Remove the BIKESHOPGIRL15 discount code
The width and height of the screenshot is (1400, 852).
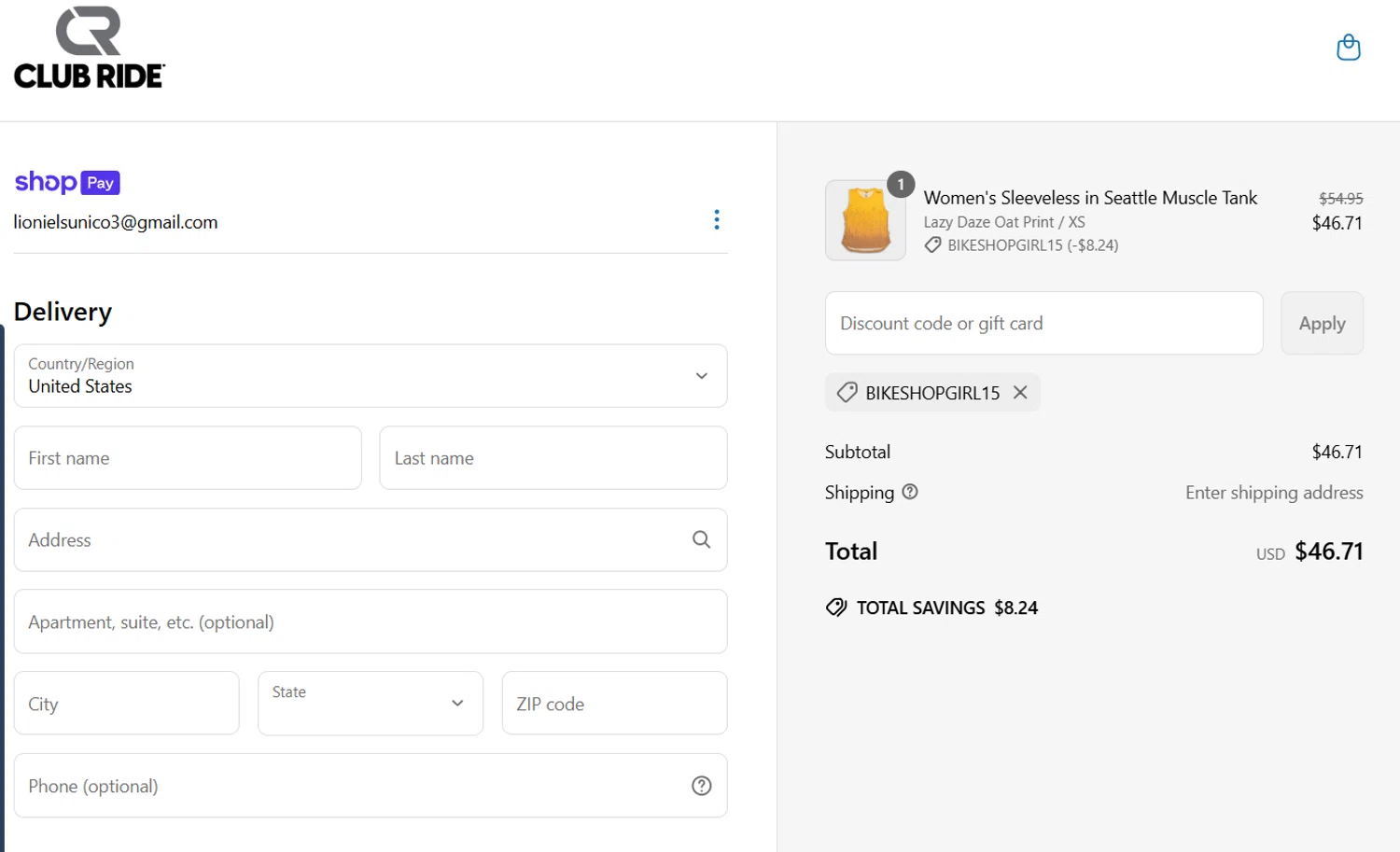pyautogui.click(x=1020, y=393)
